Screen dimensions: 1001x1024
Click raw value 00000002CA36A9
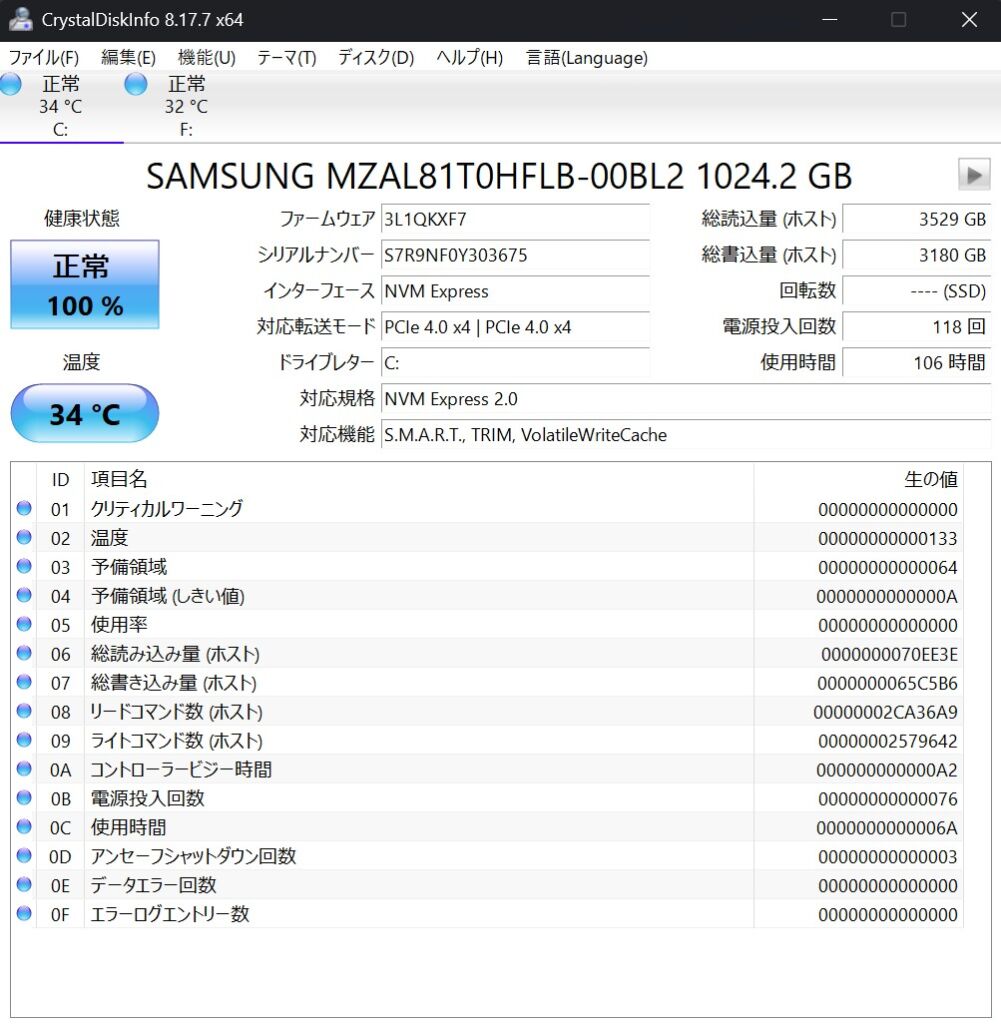click(885, 712)
